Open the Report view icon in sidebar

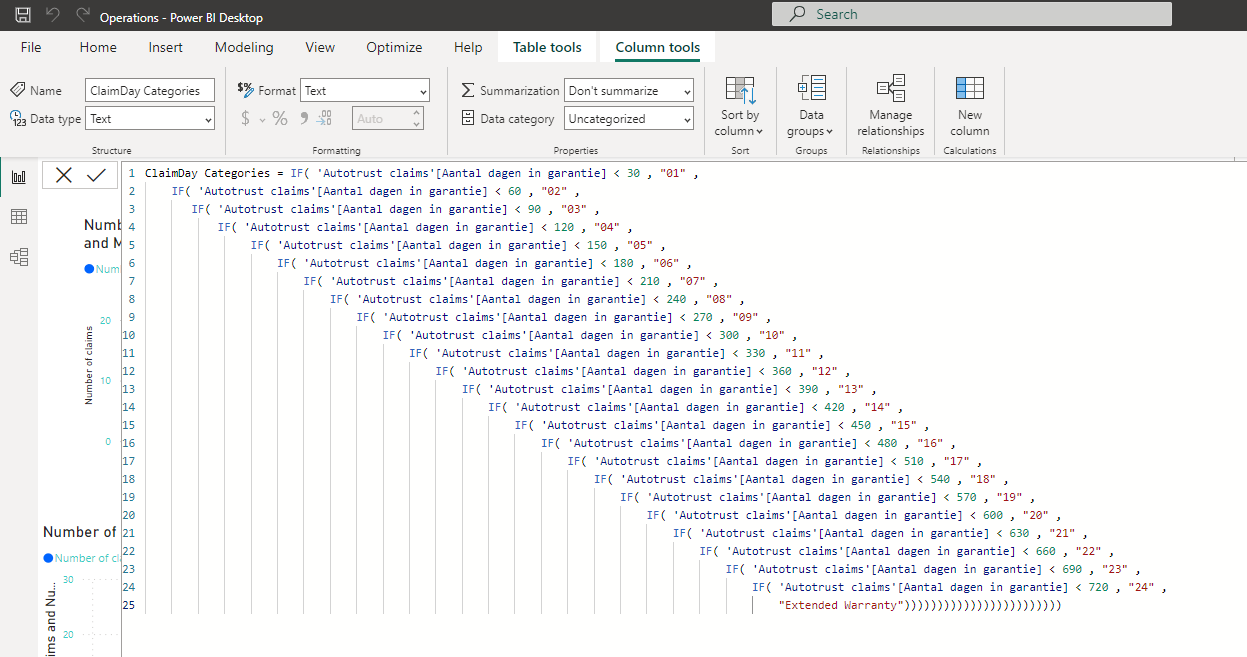click(x=18, y=177)
